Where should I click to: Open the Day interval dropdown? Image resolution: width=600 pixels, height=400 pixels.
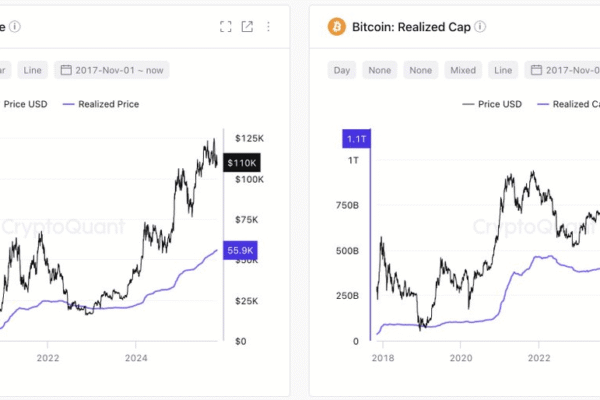(x=342, y=70)
